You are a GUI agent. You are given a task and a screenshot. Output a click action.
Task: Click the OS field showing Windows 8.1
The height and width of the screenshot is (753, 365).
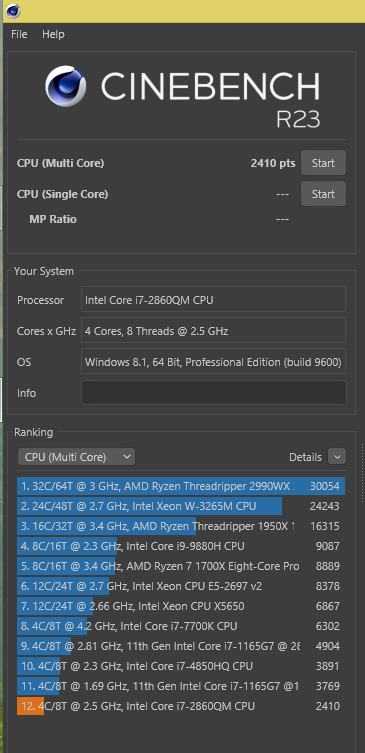pyautogui.click(x=214, y=361)
